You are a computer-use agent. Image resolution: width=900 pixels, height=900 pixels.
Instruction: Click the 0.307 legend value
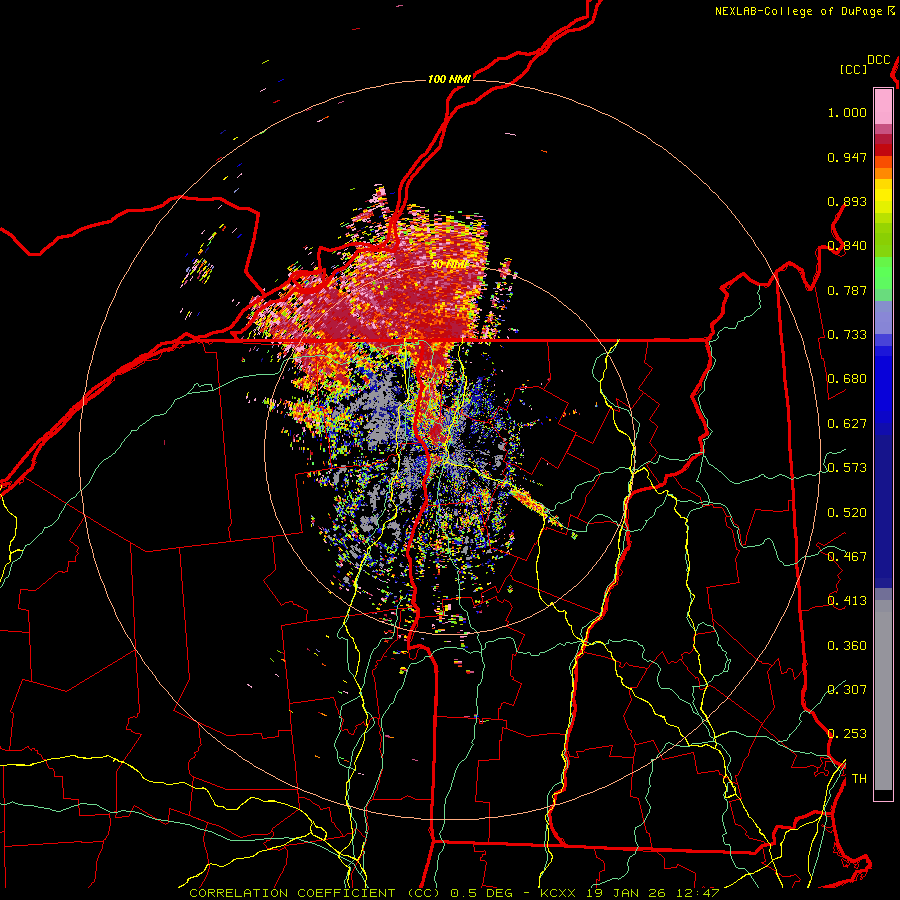(847, 690)
